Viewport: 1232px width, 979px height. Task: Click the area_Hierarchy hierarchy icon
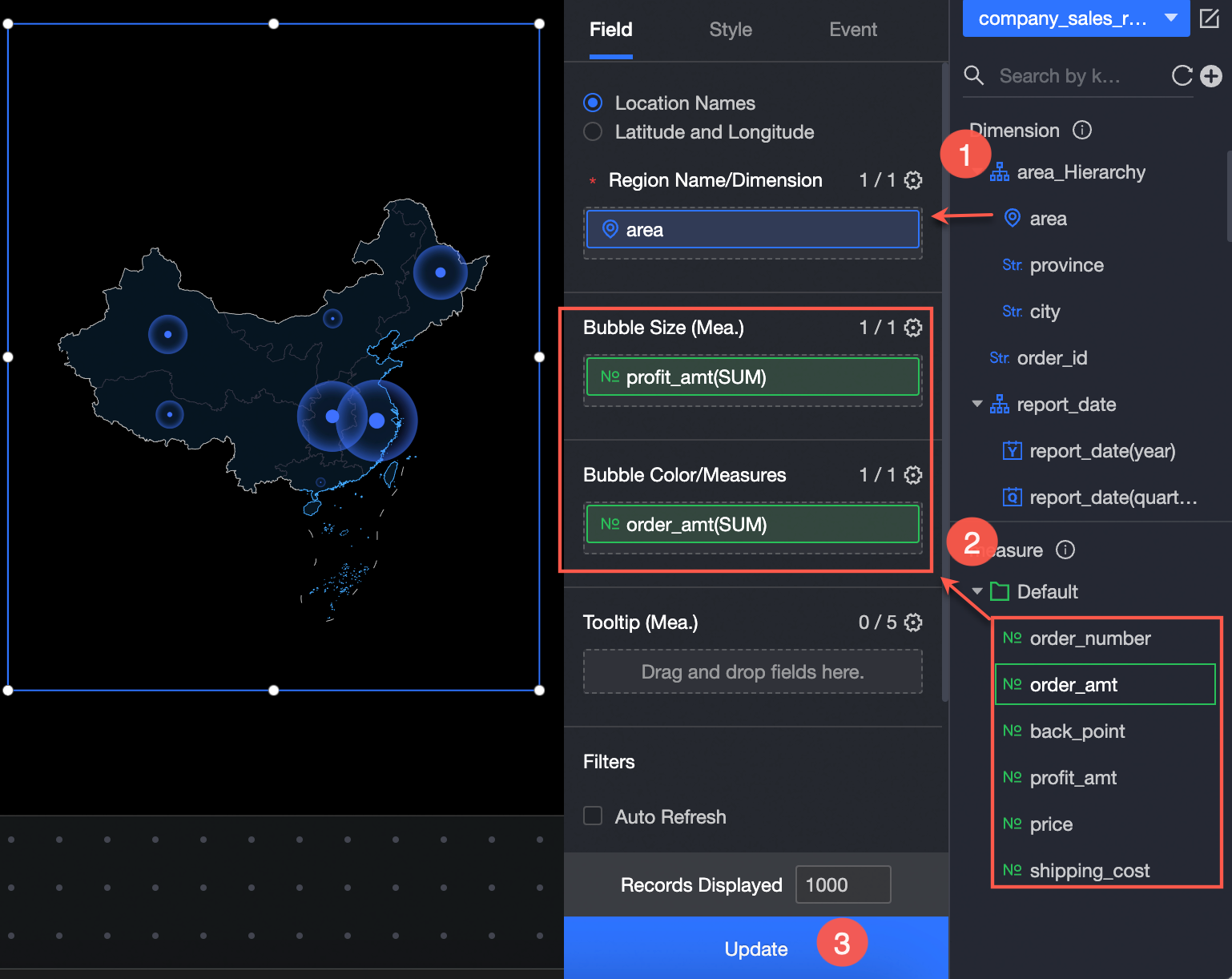coord(1000,172)
